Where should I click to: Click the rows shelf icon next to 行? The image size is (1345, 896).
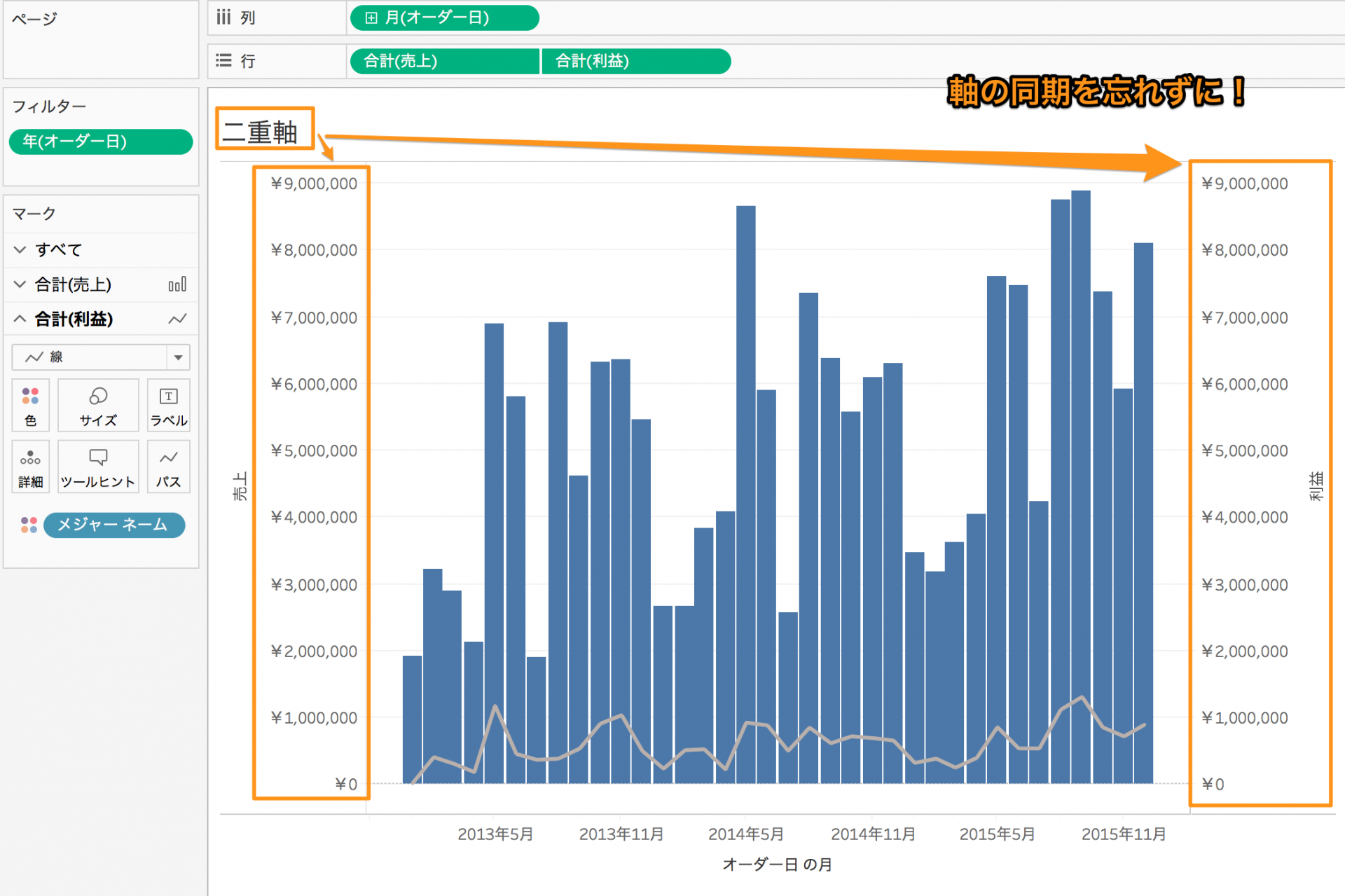pyautogui.click(x=223, y=61)
